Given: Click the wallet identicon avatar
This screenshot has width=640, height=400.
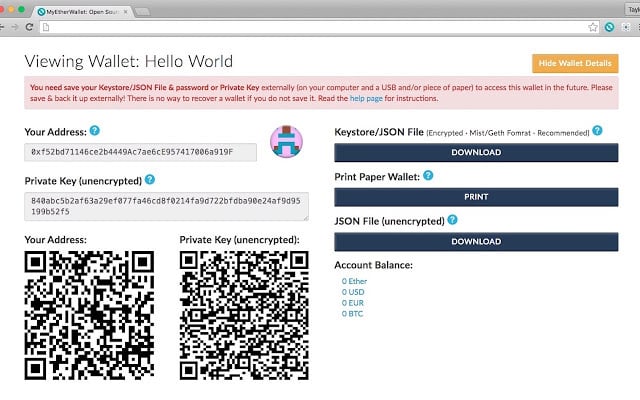Looking at the screenshot, I should click(287, 142).
